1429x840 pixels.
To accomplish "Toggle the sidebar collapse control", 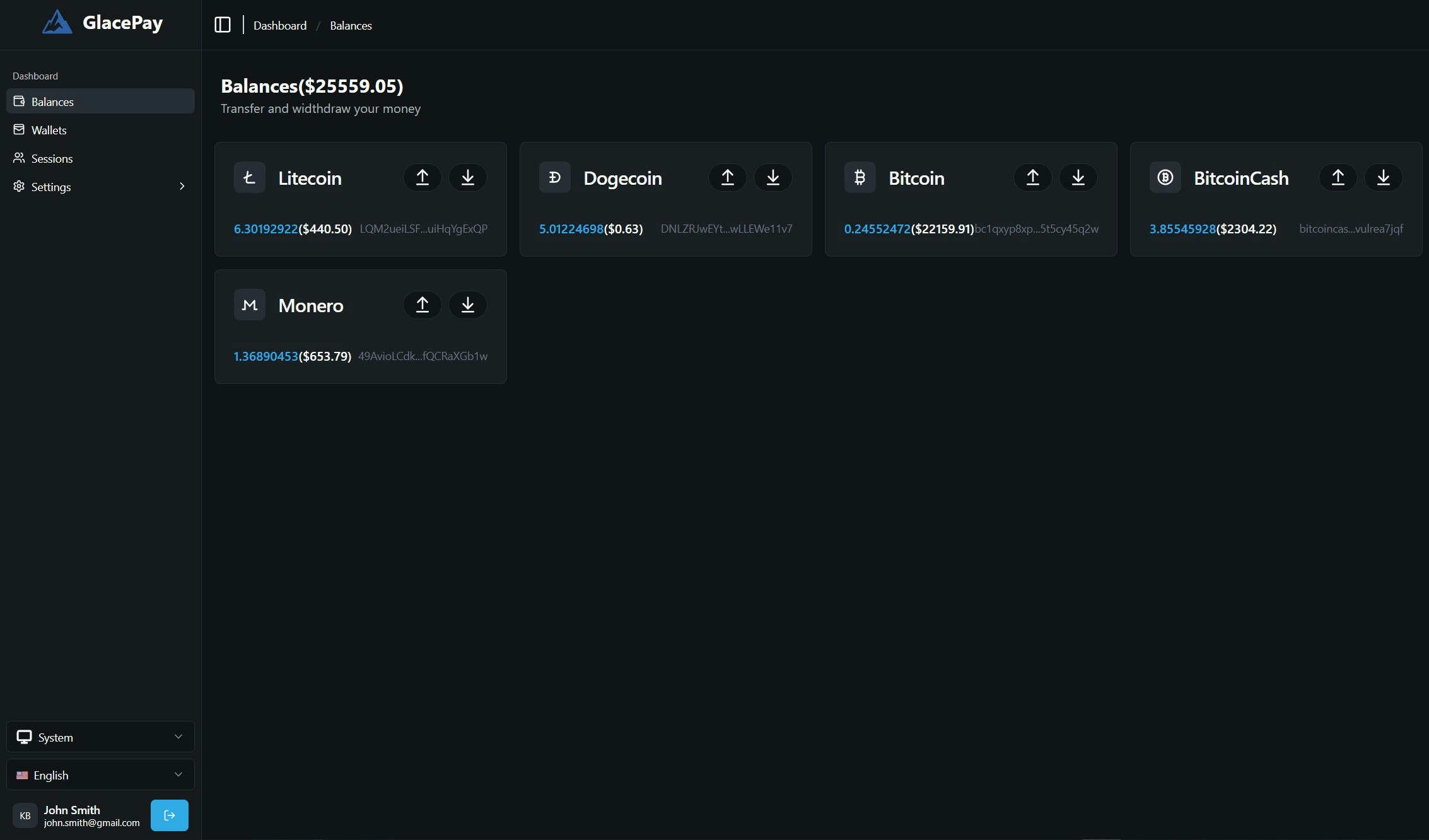I will (x=222, y=25).
